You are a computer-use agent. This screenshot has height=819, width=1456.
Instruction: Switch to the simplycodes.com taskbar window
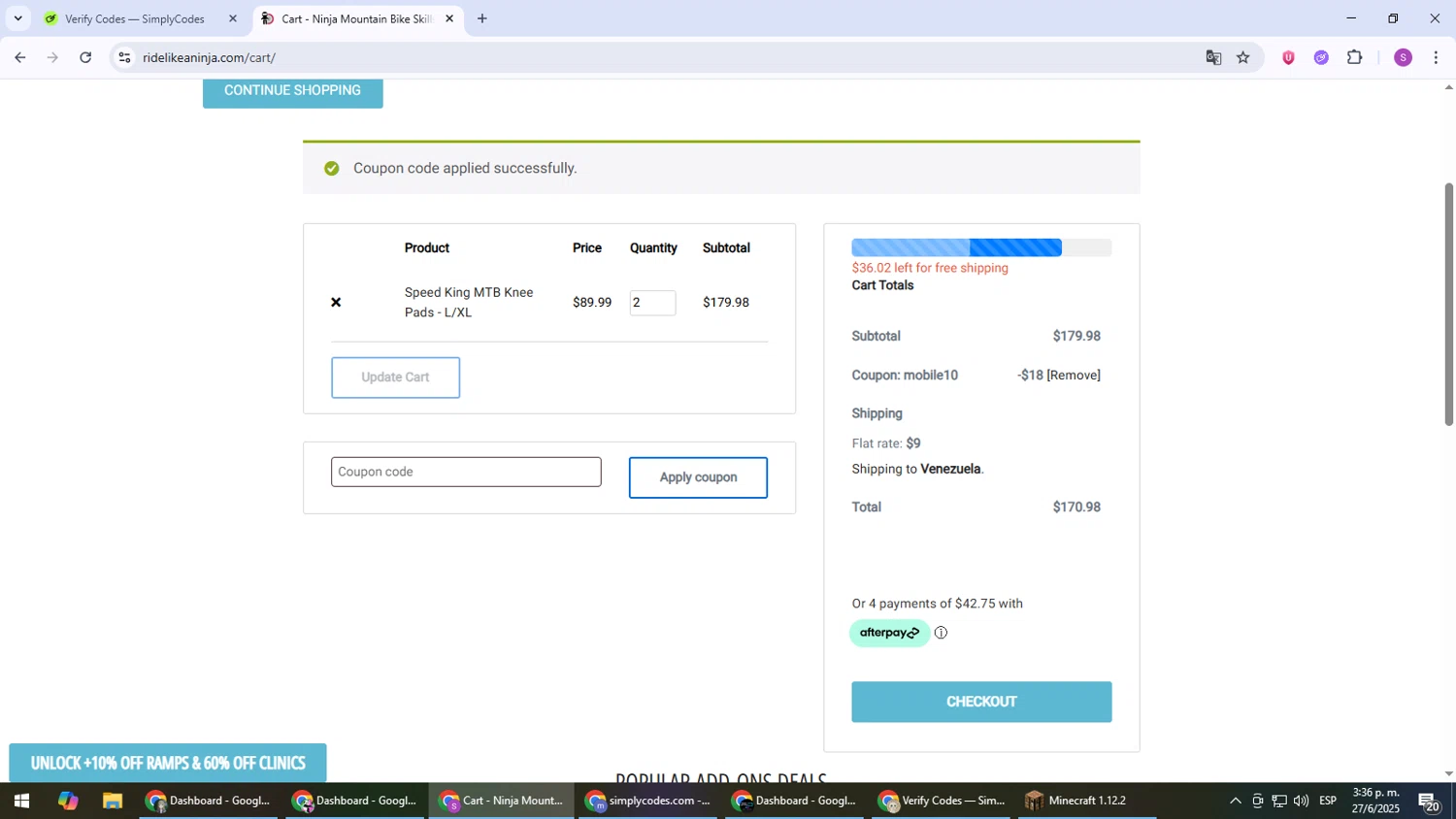pos(648,802)
